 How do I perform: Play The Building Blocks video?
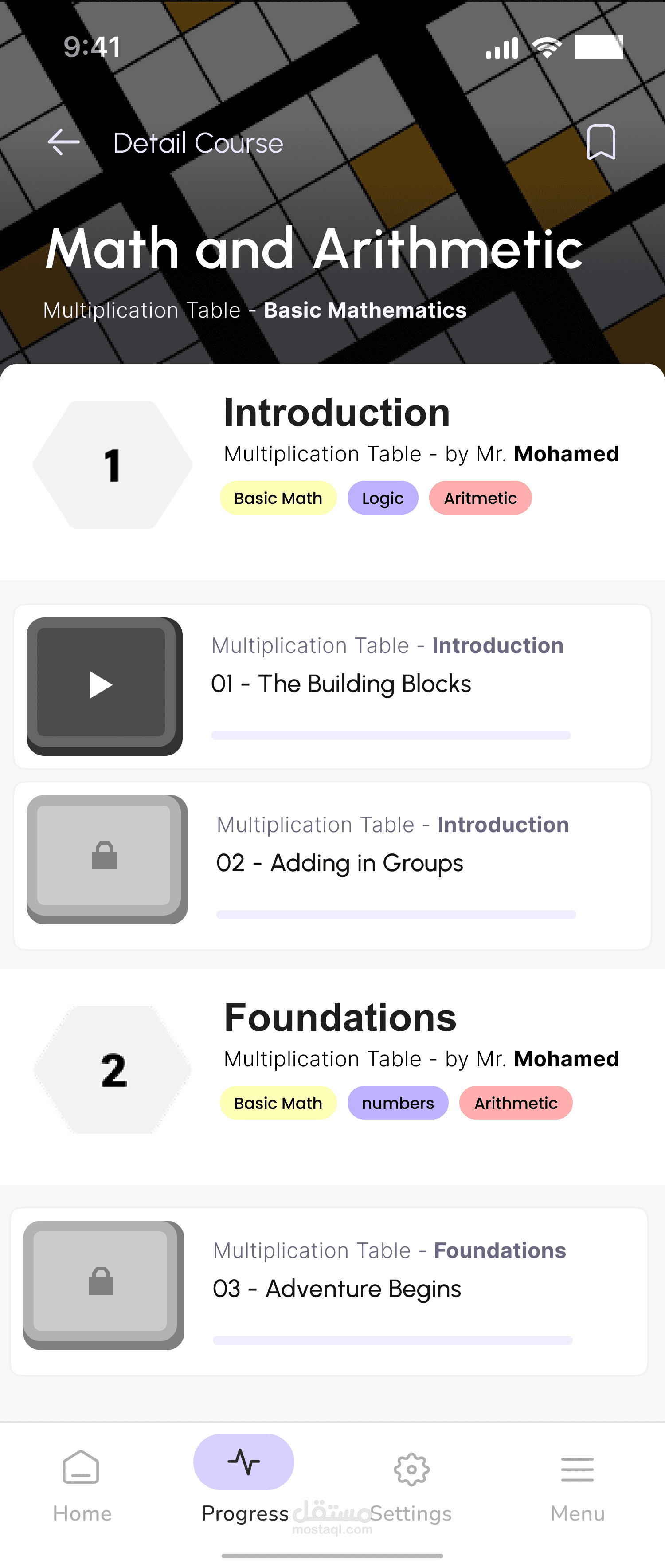coord(102,685)
